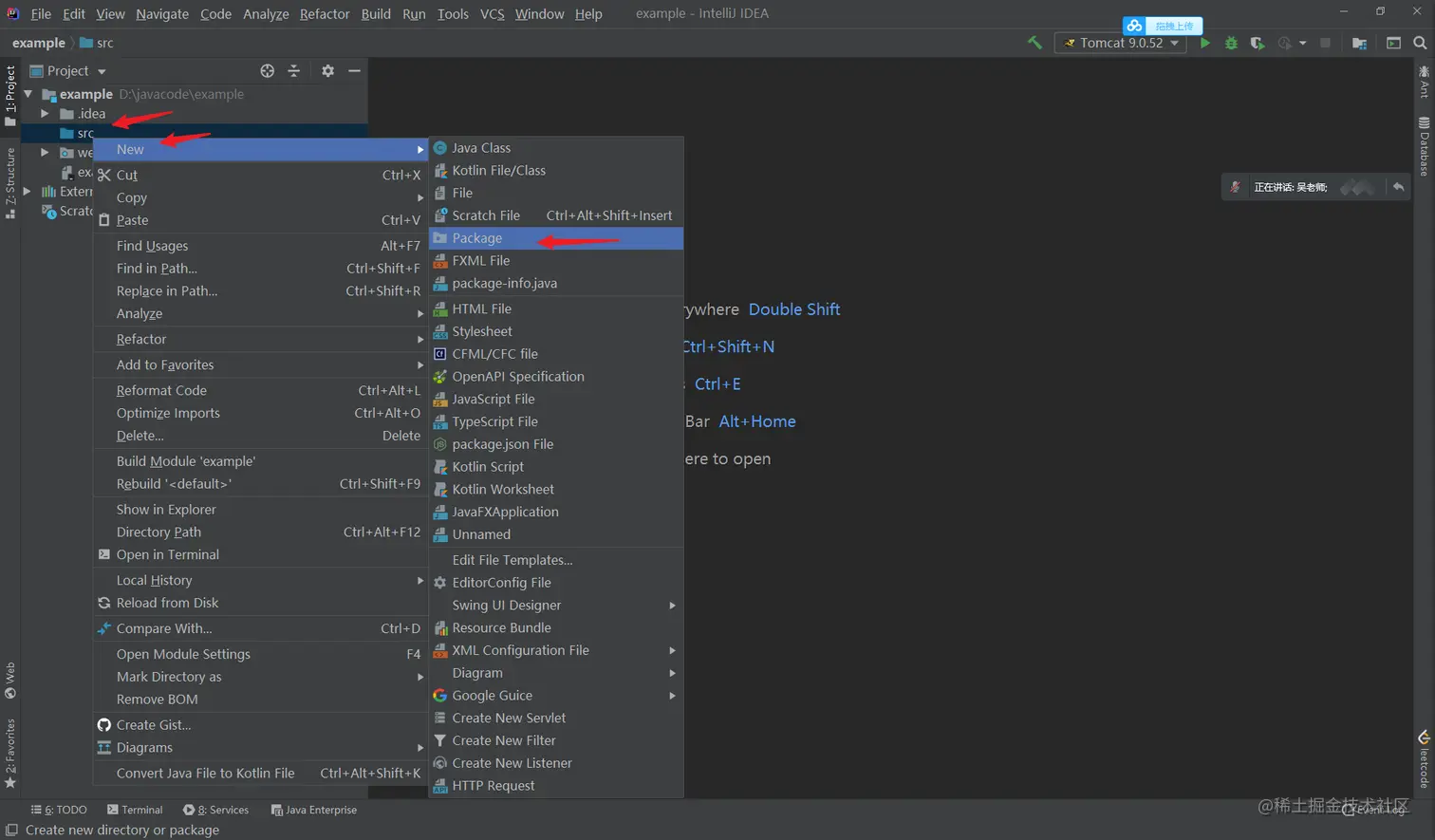
Task: Open Project panel settings gear
Action: tap(327, 71)
